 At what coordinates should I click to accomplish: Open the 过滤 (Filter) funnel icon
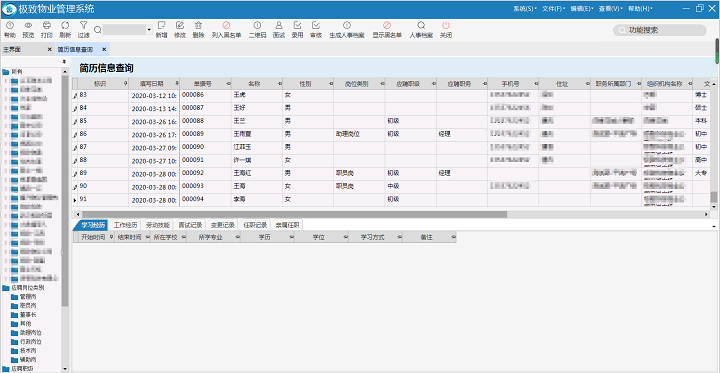tap(83, 26)
